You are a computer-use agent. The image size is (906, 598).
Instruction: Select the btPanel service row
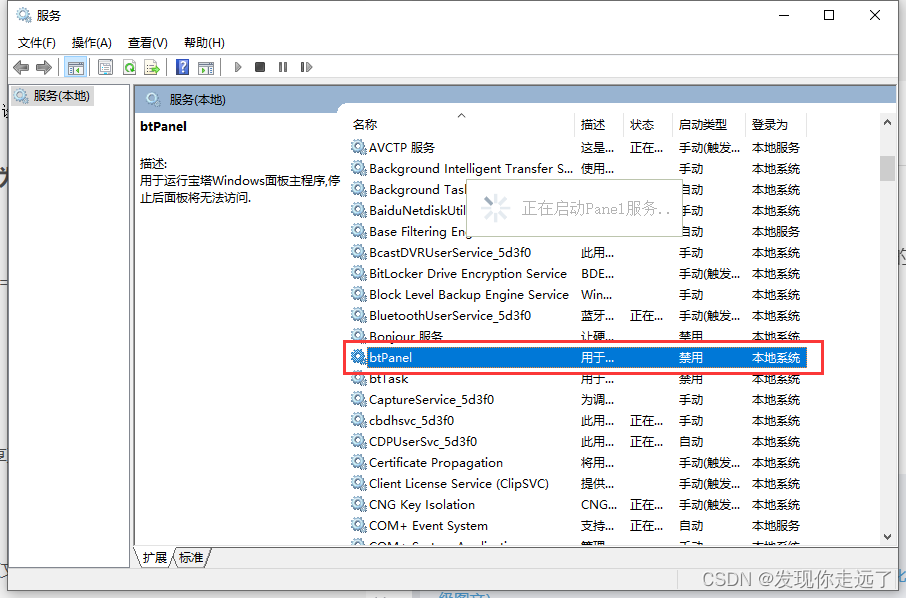tap(578, 358)
